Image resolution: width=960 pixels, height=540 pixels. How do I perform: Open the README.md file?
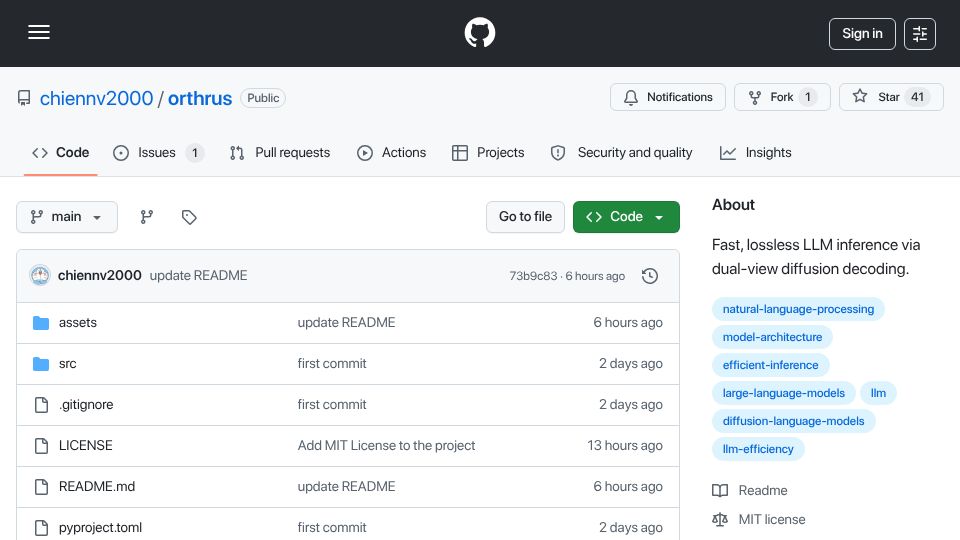point(97,487)
